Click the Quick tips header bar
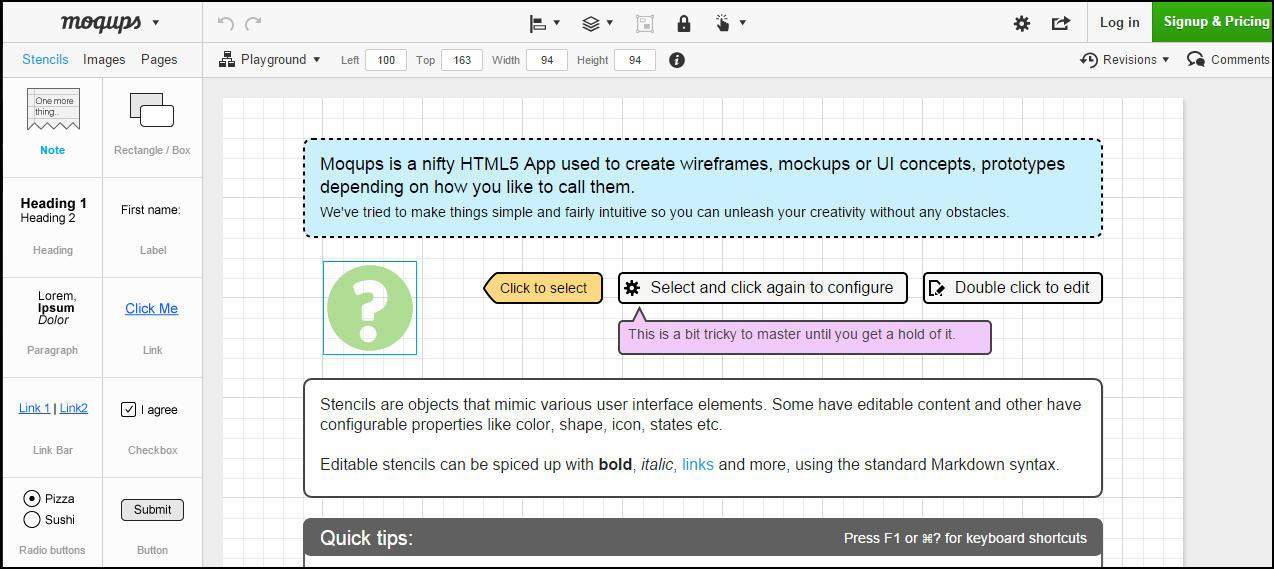The image size is (1274, 569). click(703, 538)
